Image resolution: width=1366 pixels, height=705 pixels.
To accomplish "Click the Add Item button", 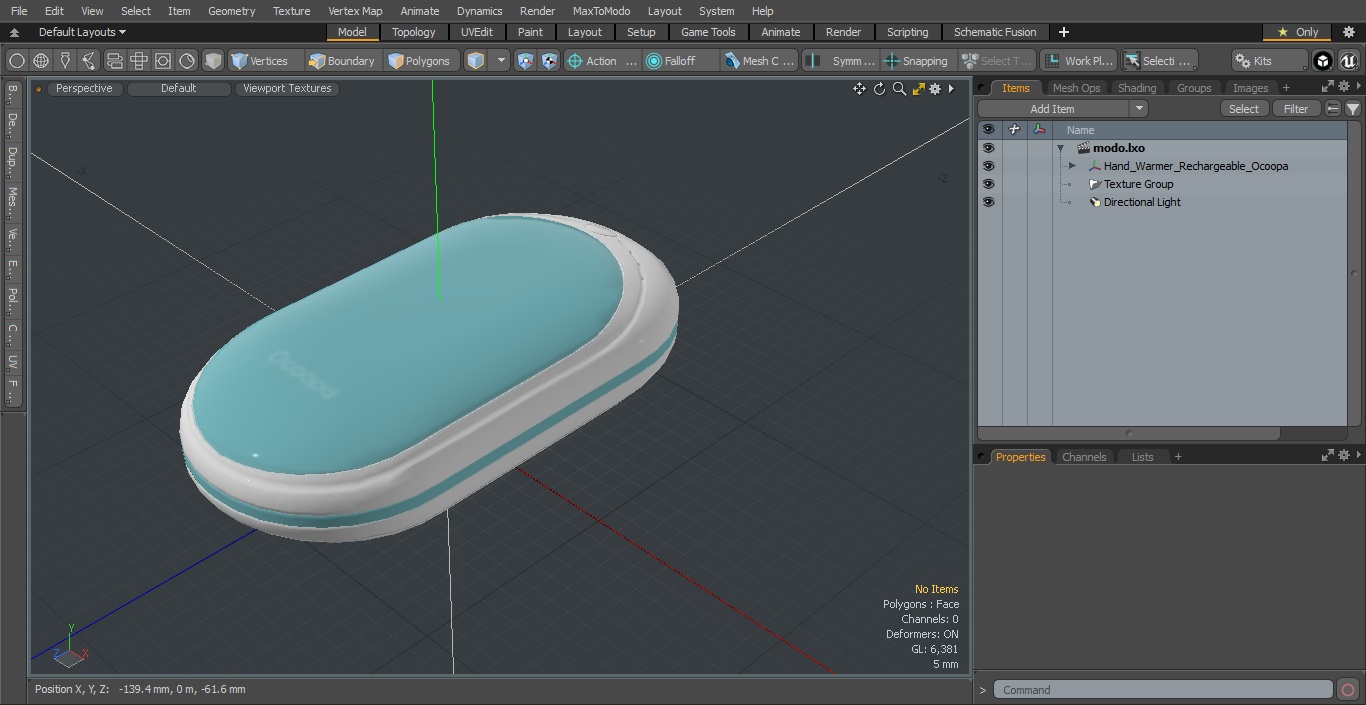I will [x=1053, y=109].
